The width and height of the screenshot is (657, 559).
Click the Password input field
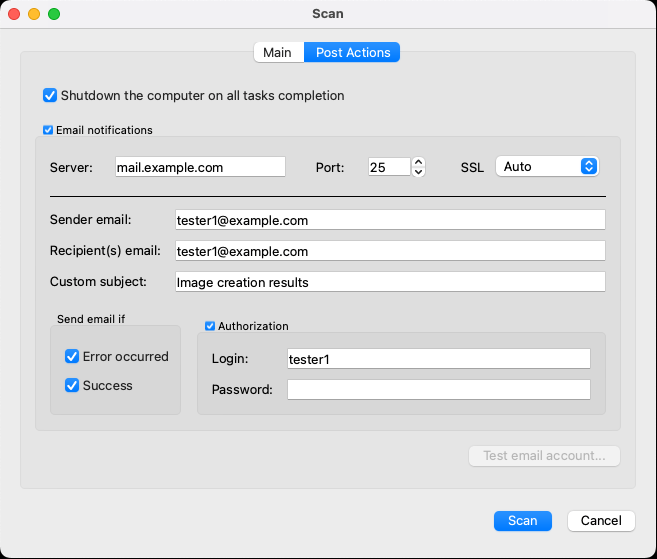[439, 390]
